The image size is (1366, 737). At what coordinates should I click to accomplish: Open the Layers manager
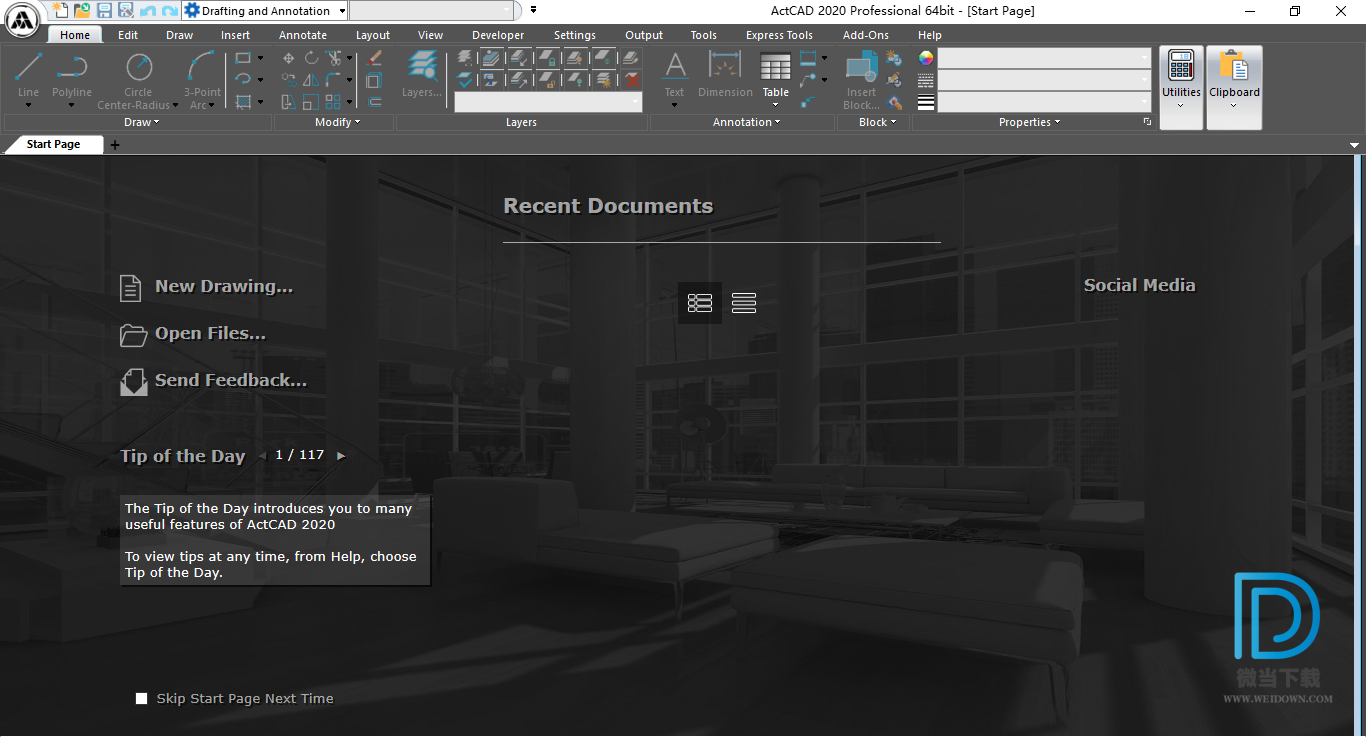click(x=422, y=76)
